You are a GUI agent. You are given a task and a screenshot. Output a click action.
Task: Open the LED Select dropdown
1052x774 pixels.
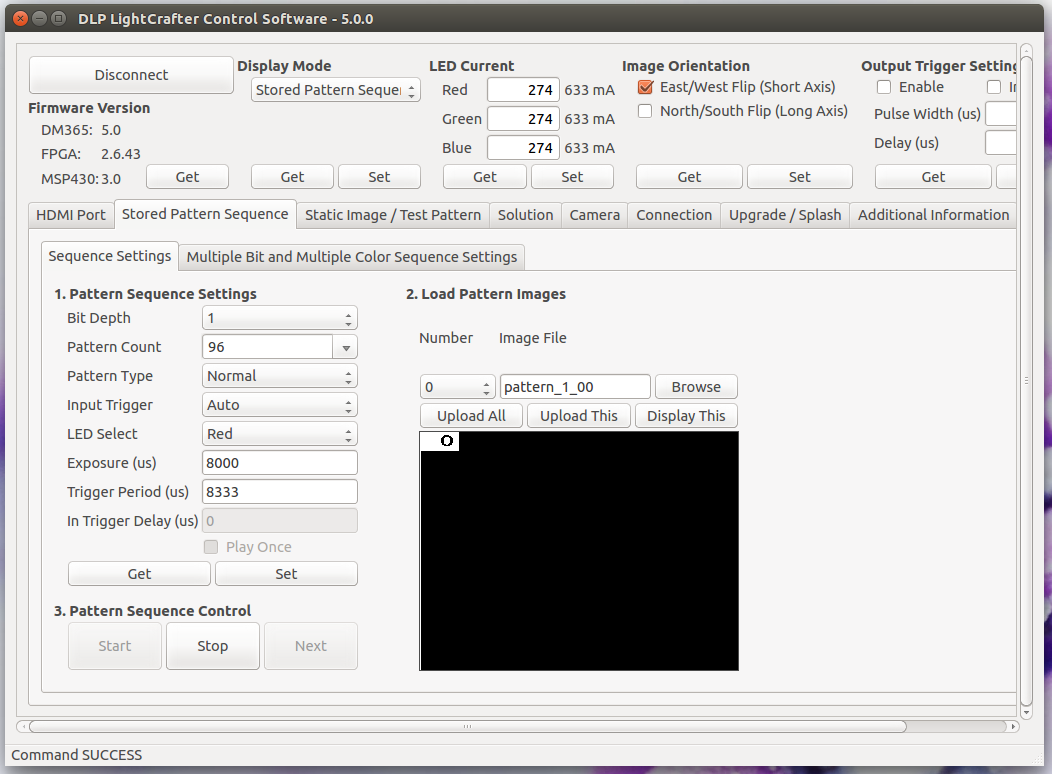[x=279, y=434]
